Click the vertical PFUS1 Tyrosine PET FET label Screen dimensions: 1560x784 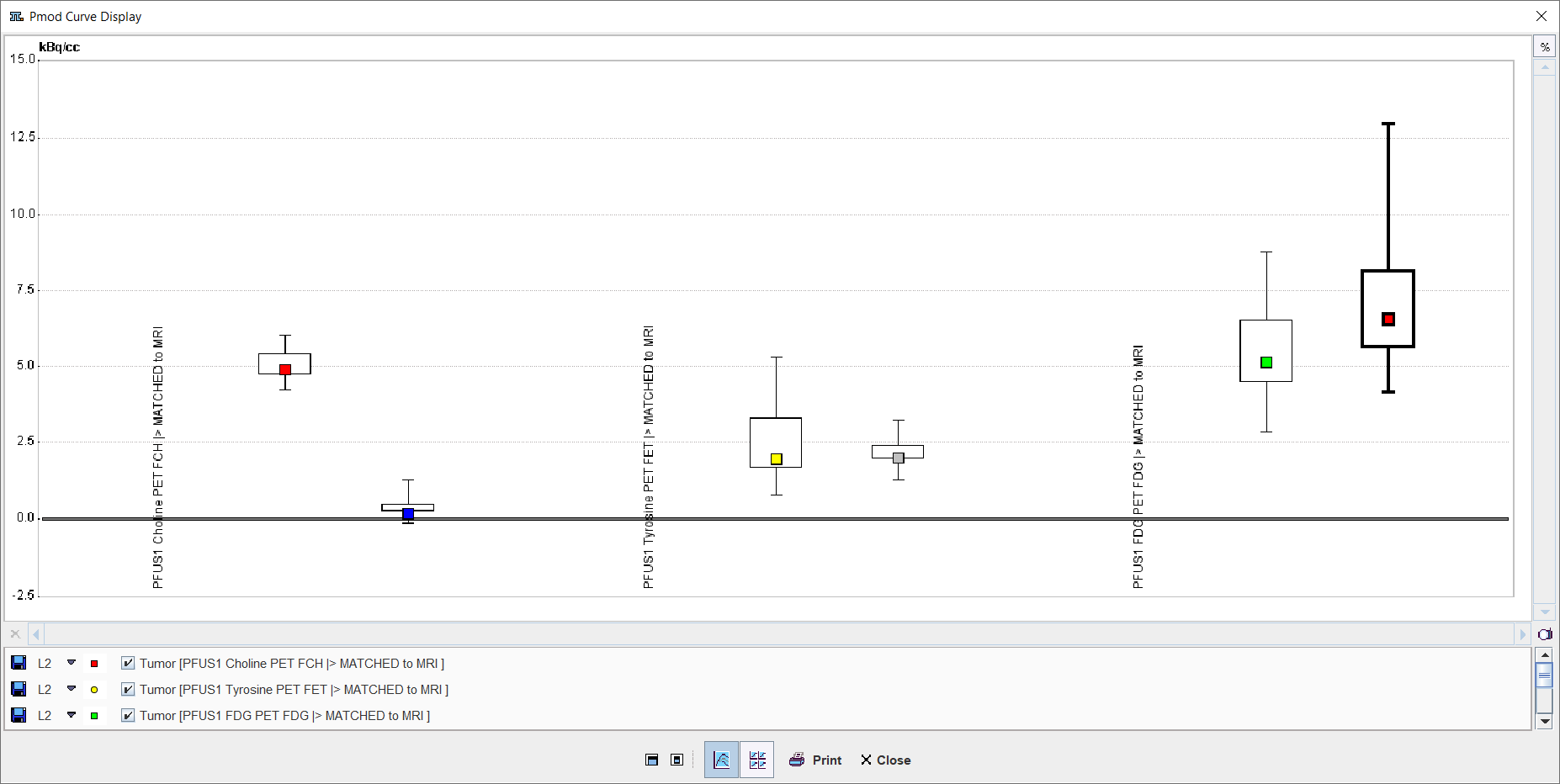point(648,458)
